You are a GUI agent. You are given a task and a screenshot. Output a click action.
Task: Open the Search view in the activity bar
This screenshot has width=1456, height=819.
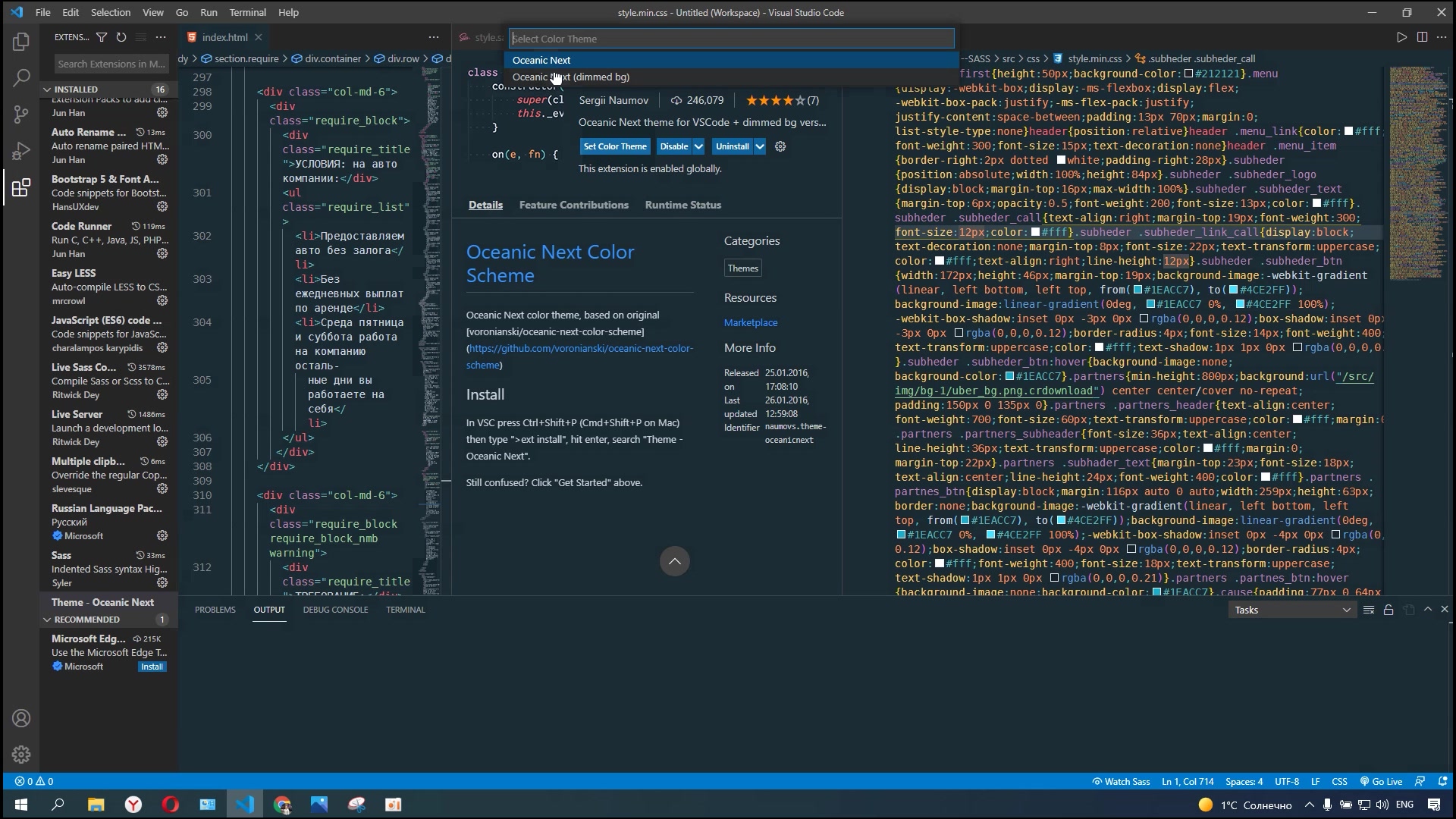tap(21, 77)
